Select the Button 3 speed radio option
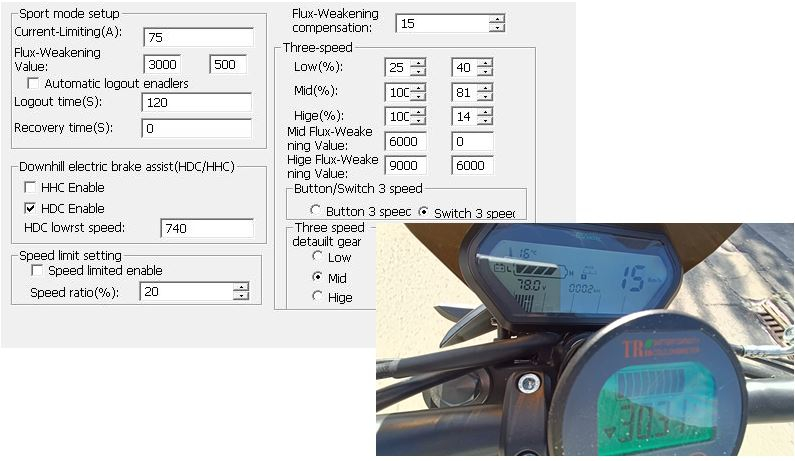Viewport: 795px width, 461px height. [316, 212]
